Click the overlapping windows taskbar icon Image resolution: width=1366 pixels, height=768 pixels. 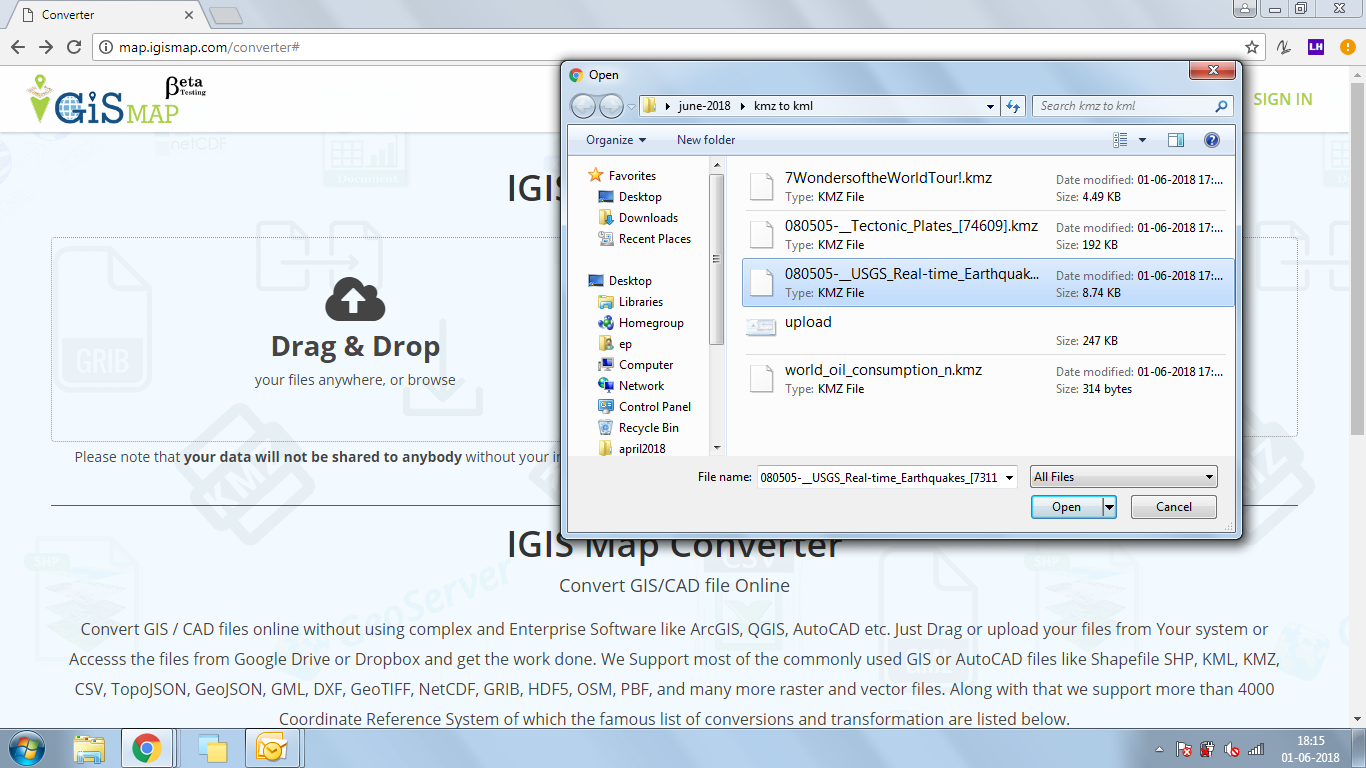212,748
